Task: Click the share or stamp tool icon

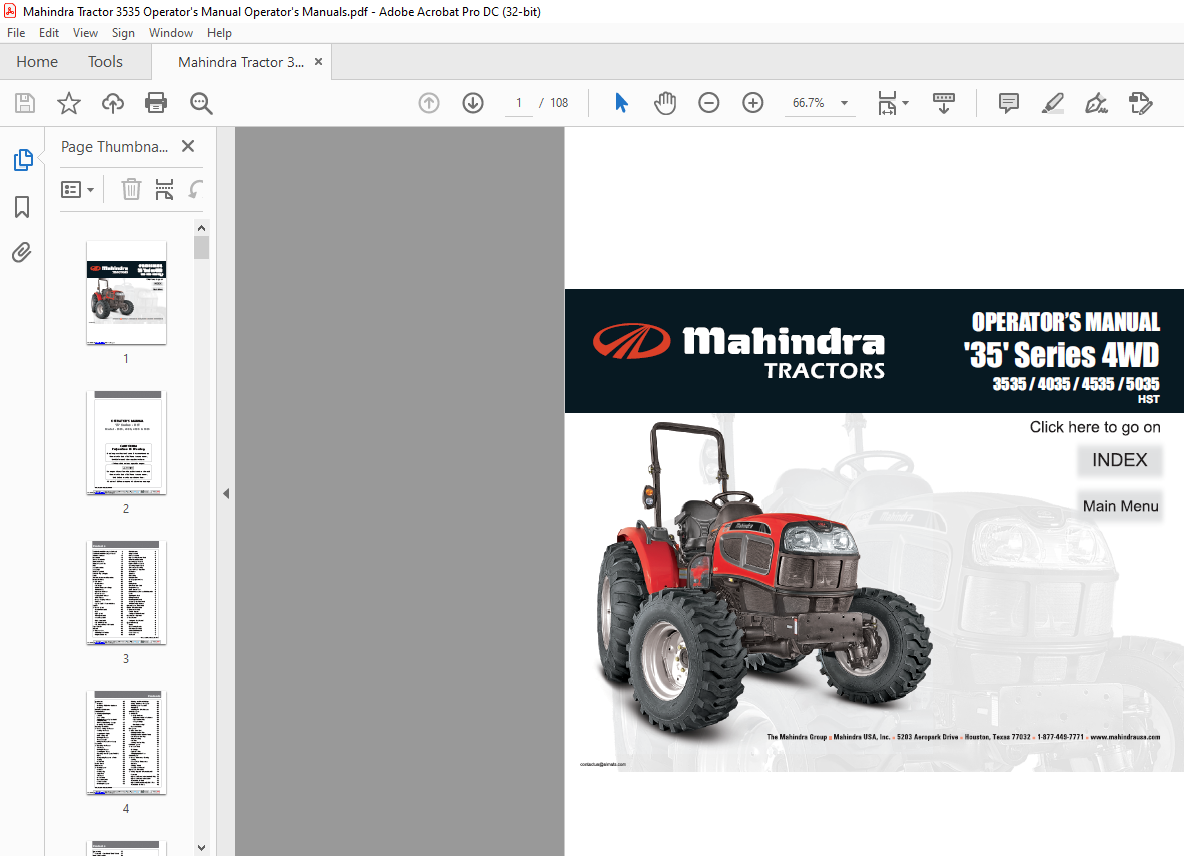Action: 1140,103
